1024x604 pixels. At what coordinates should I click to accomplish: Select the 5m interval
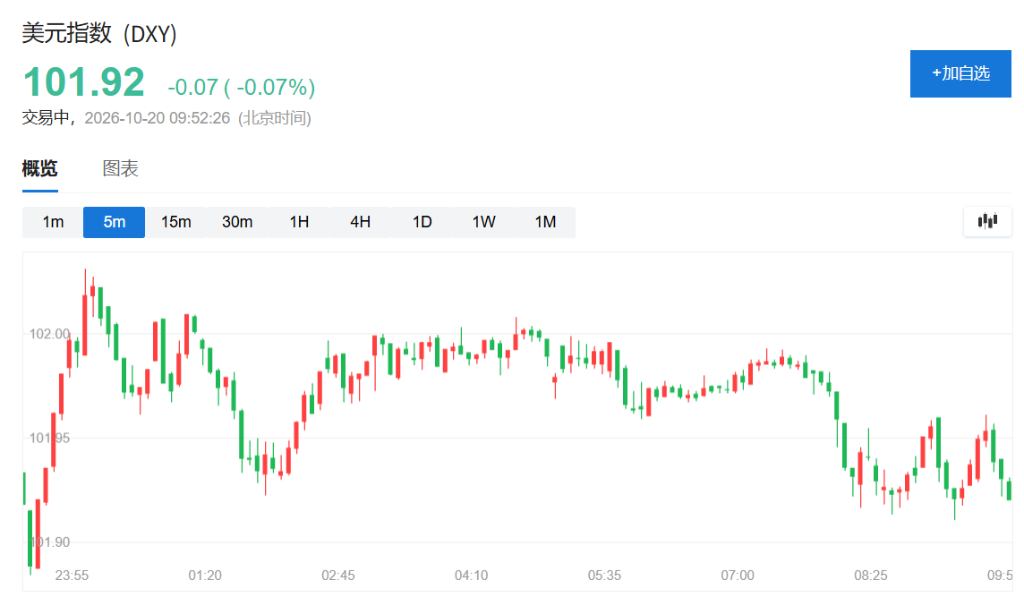(114, 222)
